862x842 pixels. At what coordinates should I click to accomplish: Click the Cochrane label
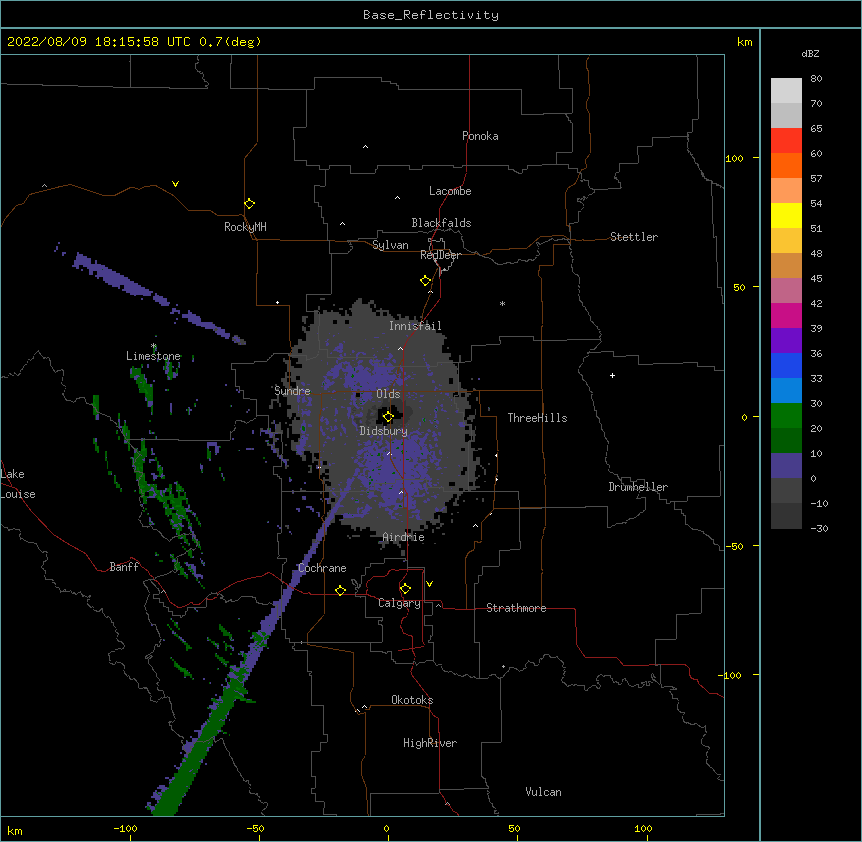pos(322,568)
